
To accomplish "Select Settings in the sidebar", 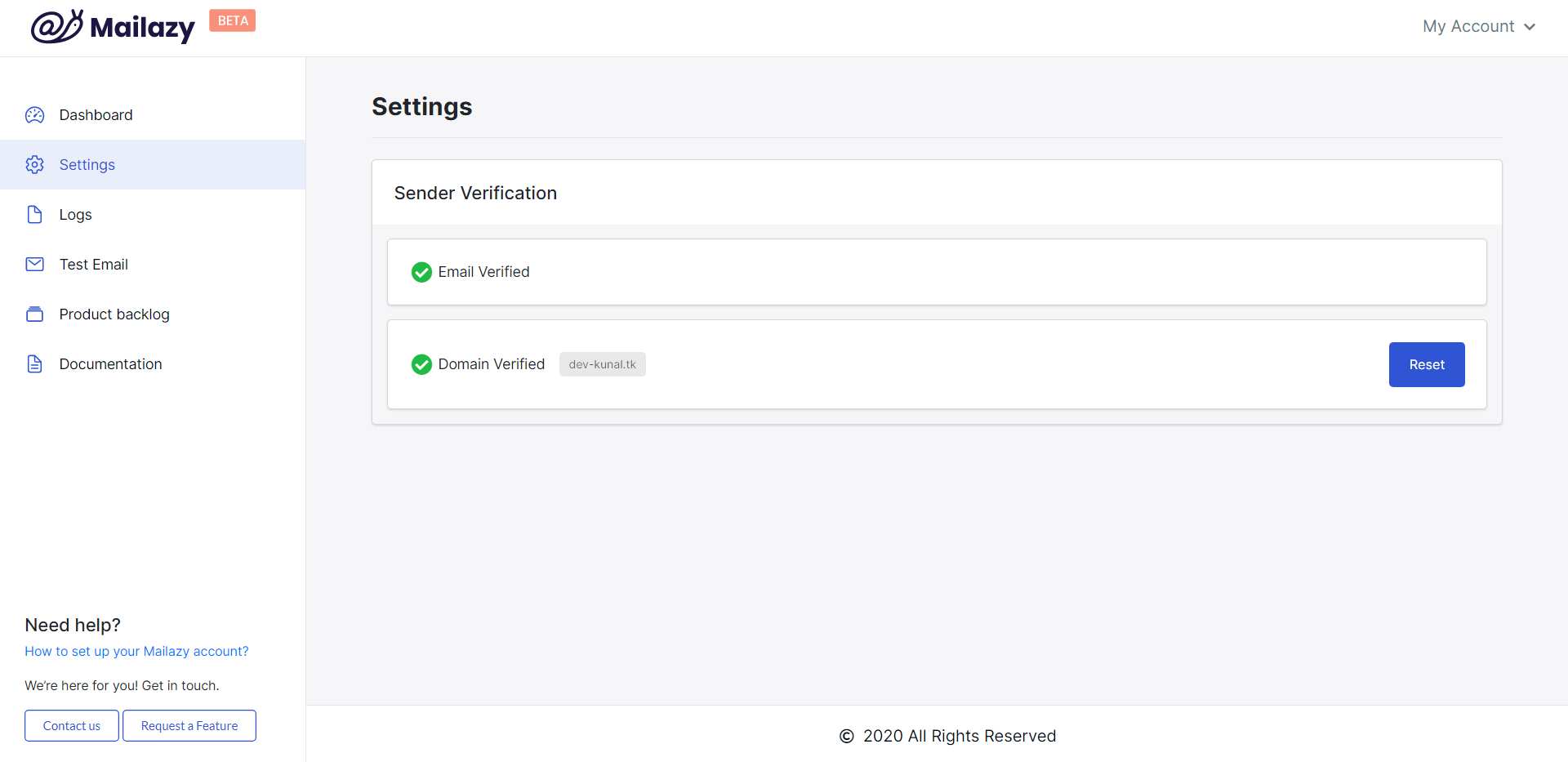I will 153,165.
